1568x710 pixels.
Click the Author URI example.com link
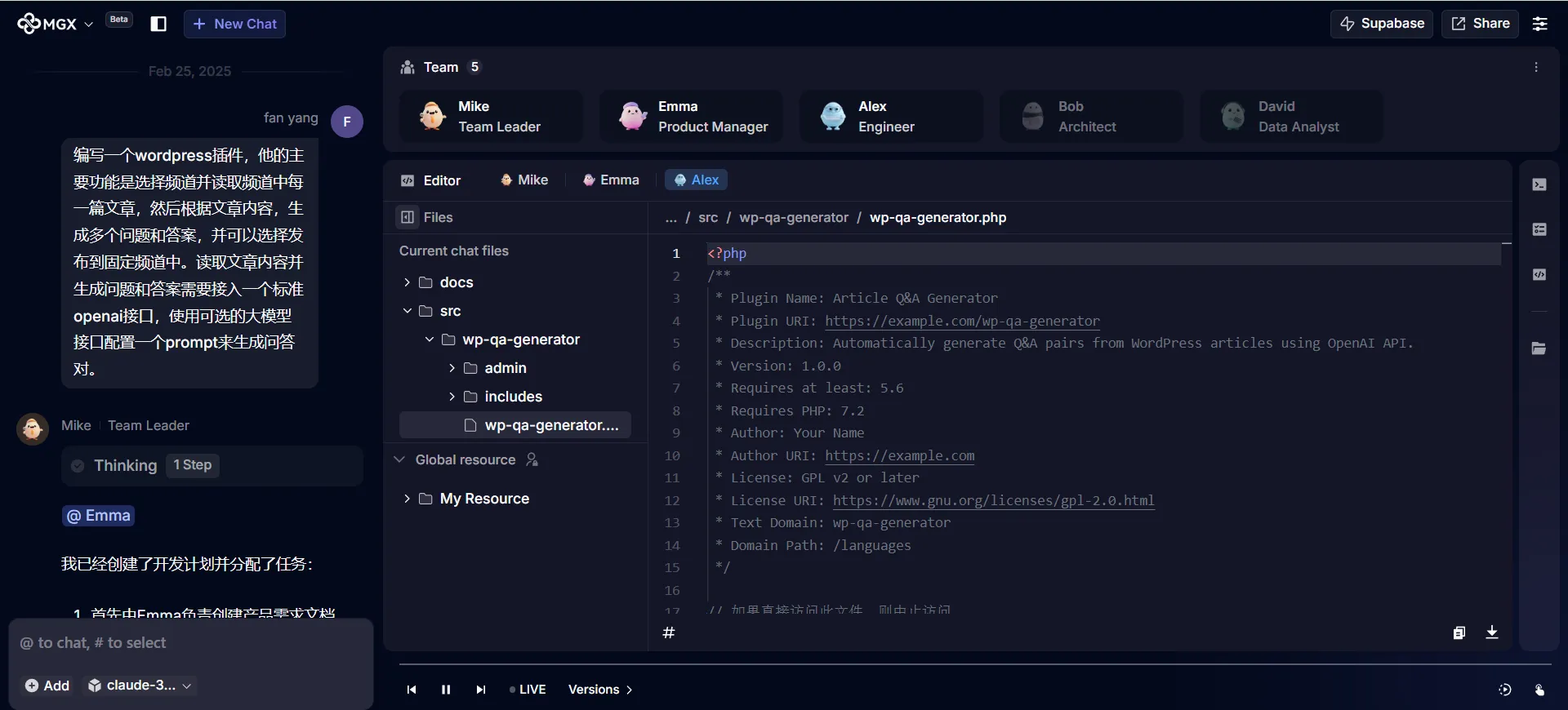coord(899,456)
